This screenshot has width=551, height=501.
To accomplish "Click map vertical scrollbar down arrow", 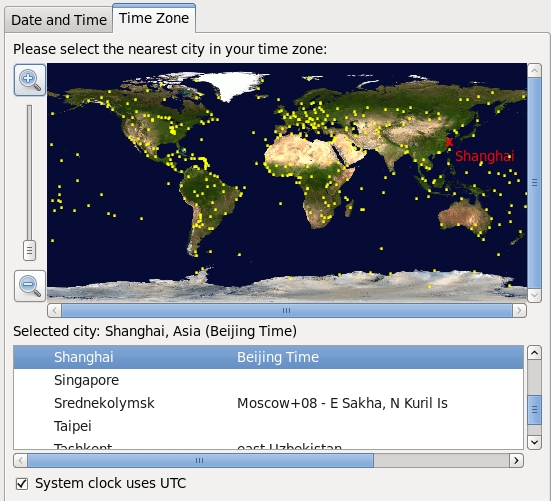I will pos(534,295).
